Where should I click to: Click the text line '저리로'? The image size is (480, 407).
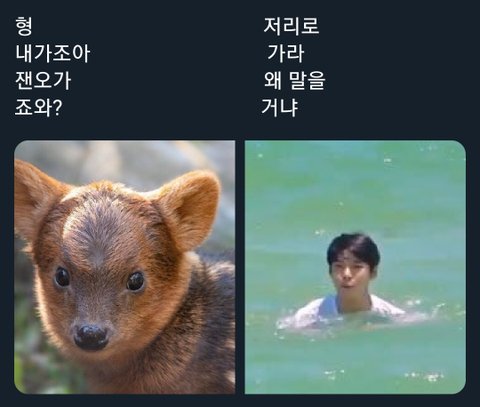[x=291, y=26]
